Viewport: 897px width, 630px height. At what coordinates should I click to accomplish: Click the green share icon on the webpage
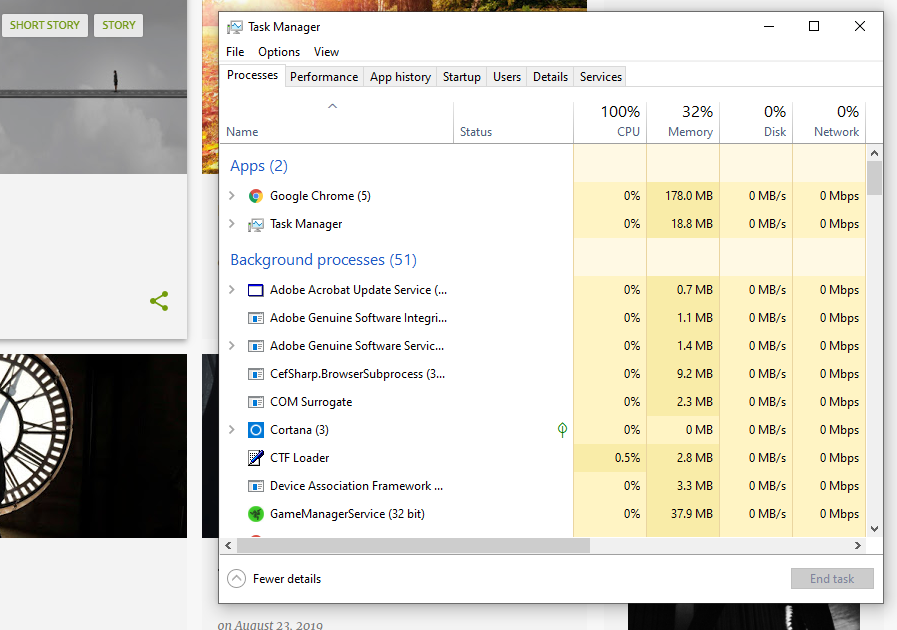tap(159, 301)
